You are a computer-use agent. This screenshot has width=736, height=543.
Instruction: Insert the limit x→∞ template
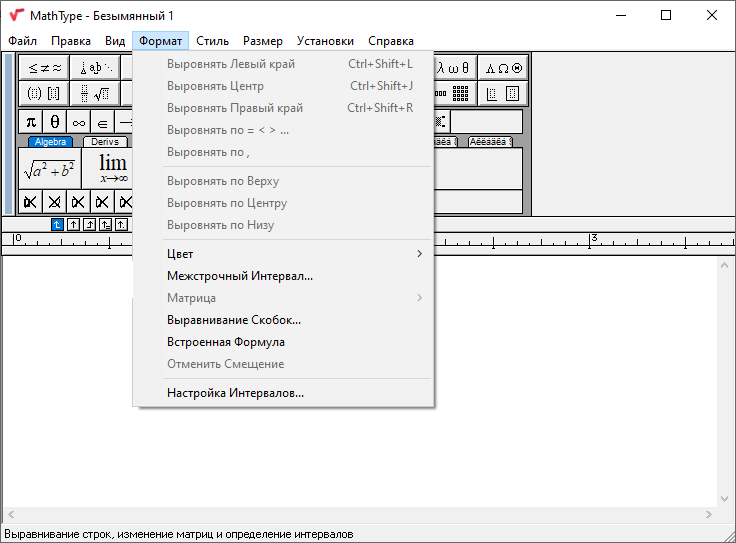point(112,168)
